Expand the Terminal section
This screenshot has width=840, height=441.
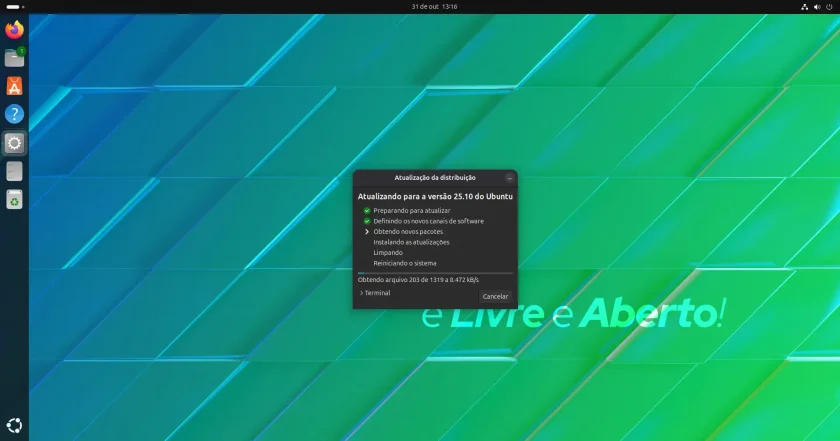click(375, 293)
